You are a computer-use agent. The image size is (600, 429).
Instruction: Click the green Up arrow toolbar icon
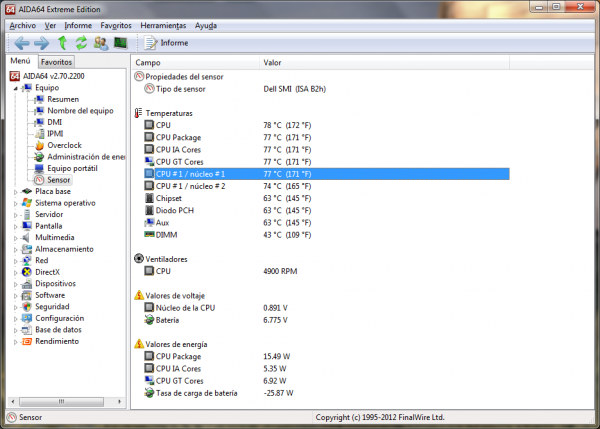pyautogui.click(x=62, y=43)
